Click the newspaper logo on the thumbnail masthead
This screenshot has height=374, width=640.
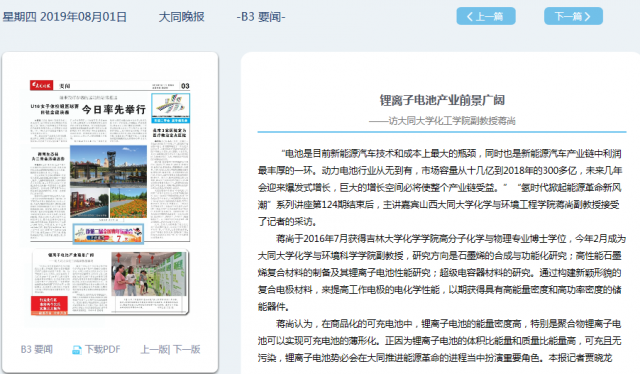click(x=41, y=85)
